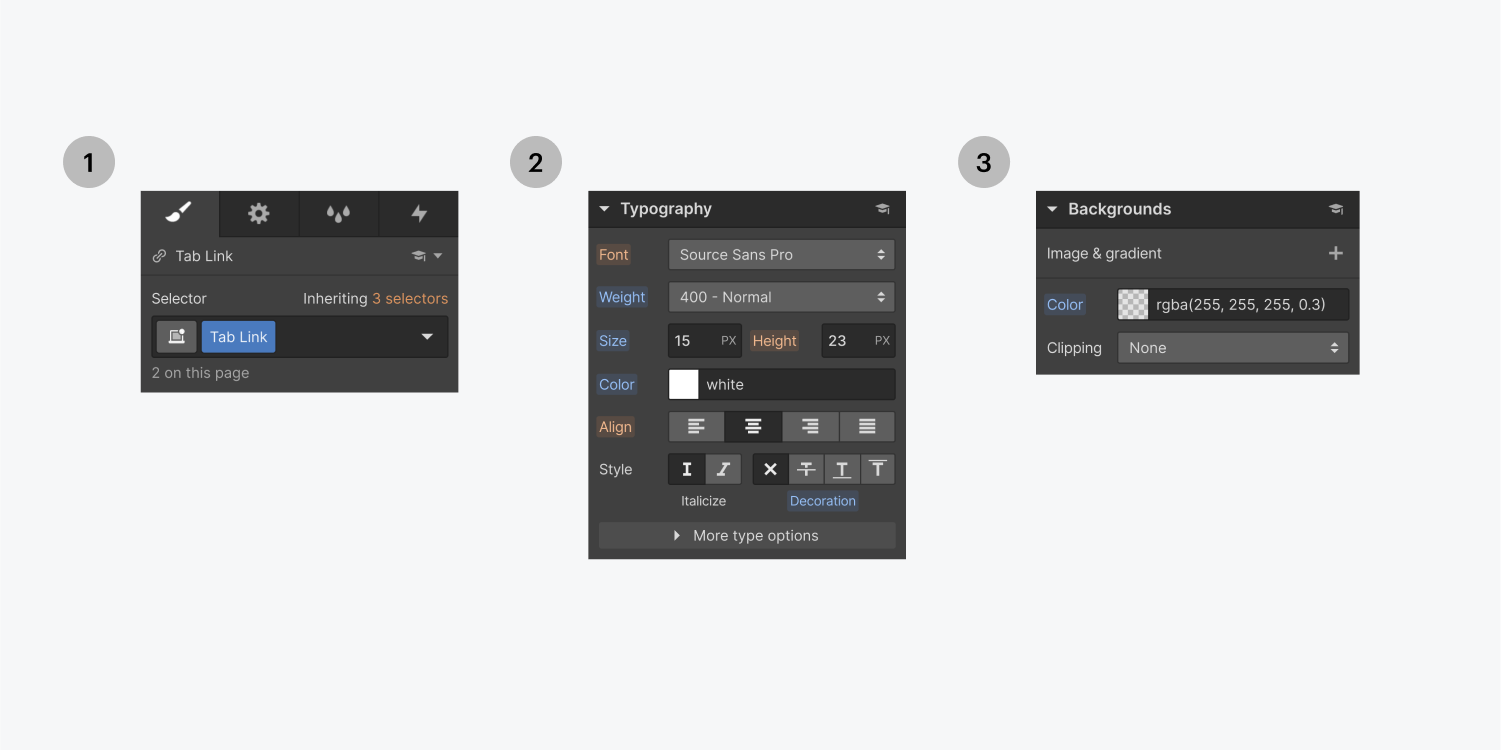Switch to the Style paintbrush tab
Image resolution: width=1501 pixels, height=751 pixels.
179,214
